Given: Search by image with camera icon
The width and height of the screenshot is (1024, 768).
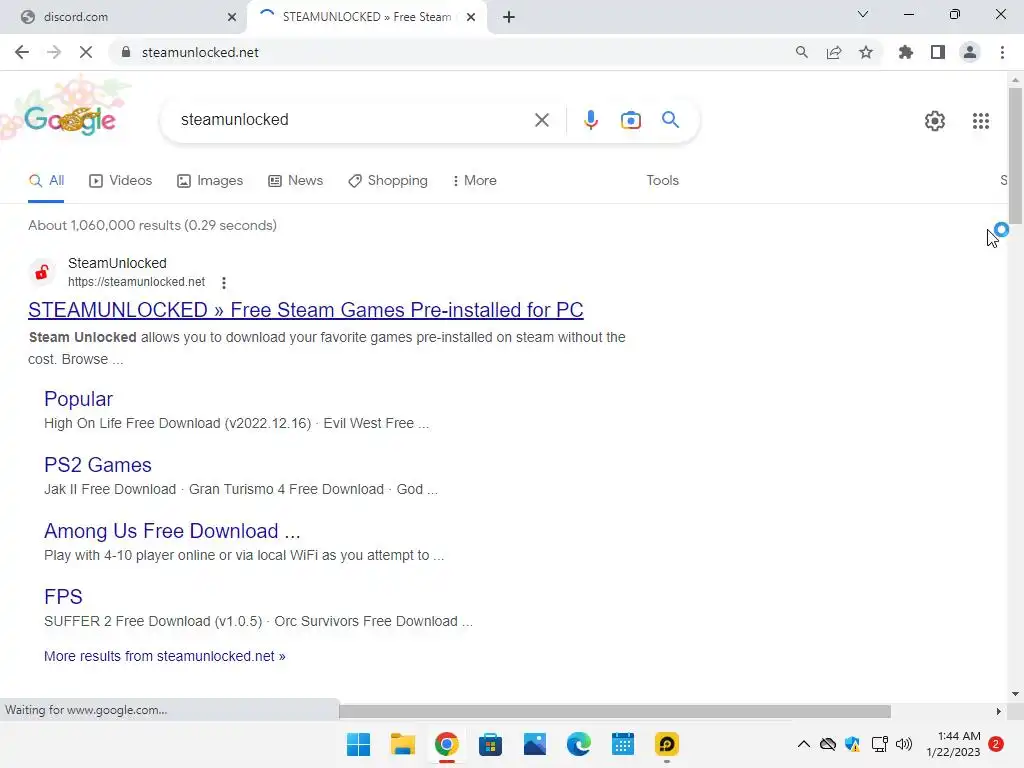Looking at the screenshot, I should tap(630, 120).
